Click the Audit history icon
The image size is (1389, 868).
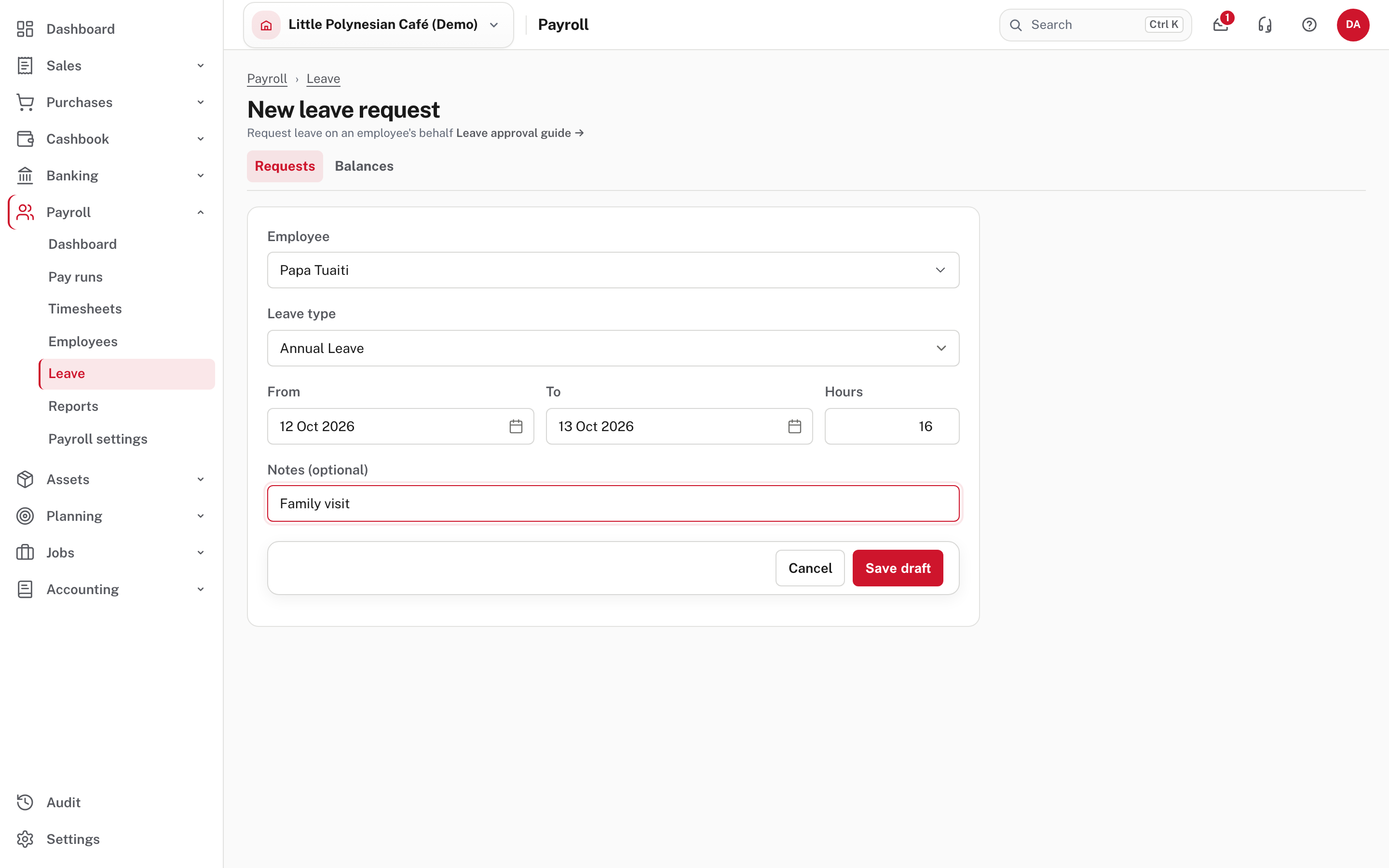click(x=25, y=802)
